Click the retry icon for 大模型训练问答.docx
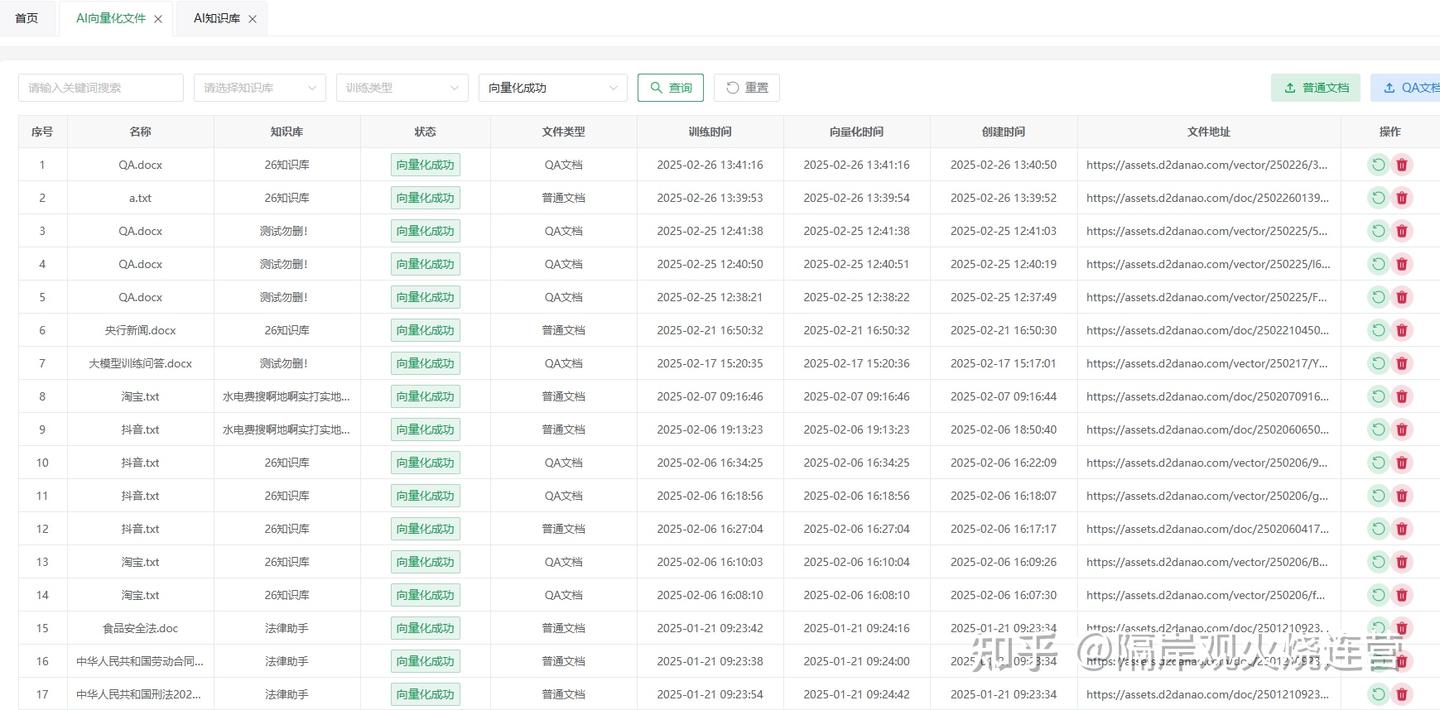 pos(1378,363)
